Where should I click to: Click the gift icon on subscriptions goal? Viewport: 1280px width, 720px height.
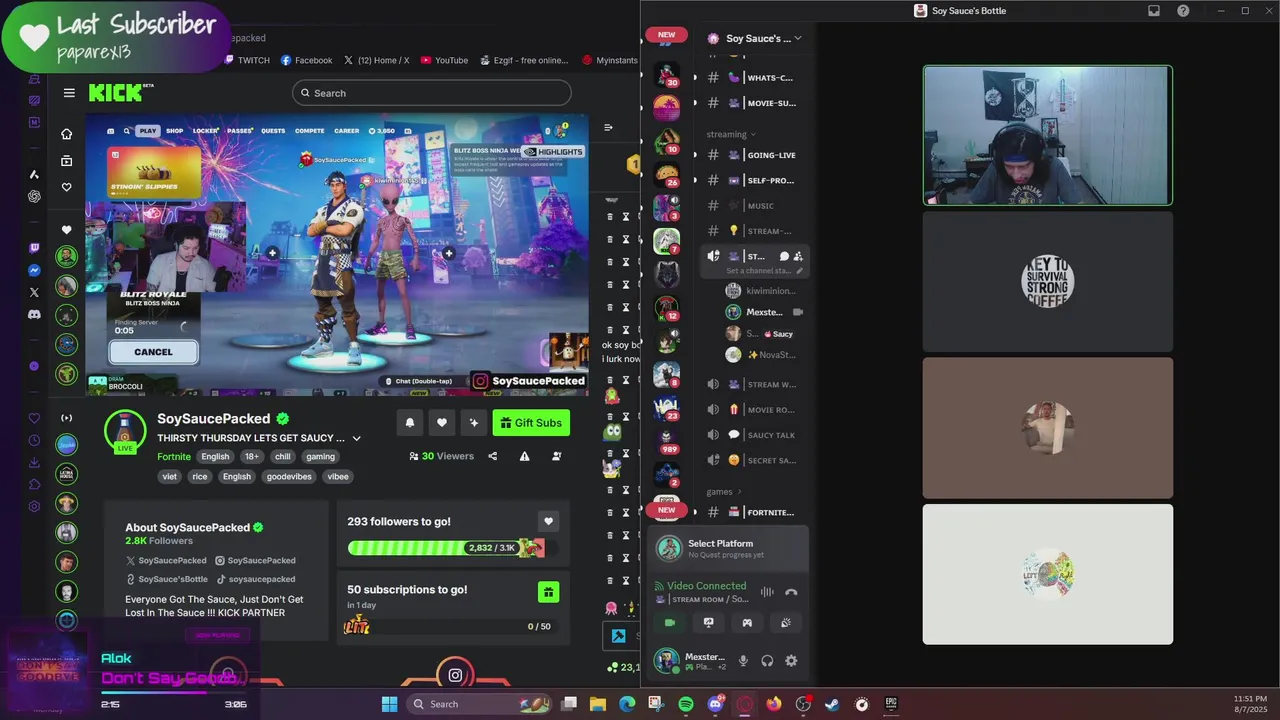[548, 592]
